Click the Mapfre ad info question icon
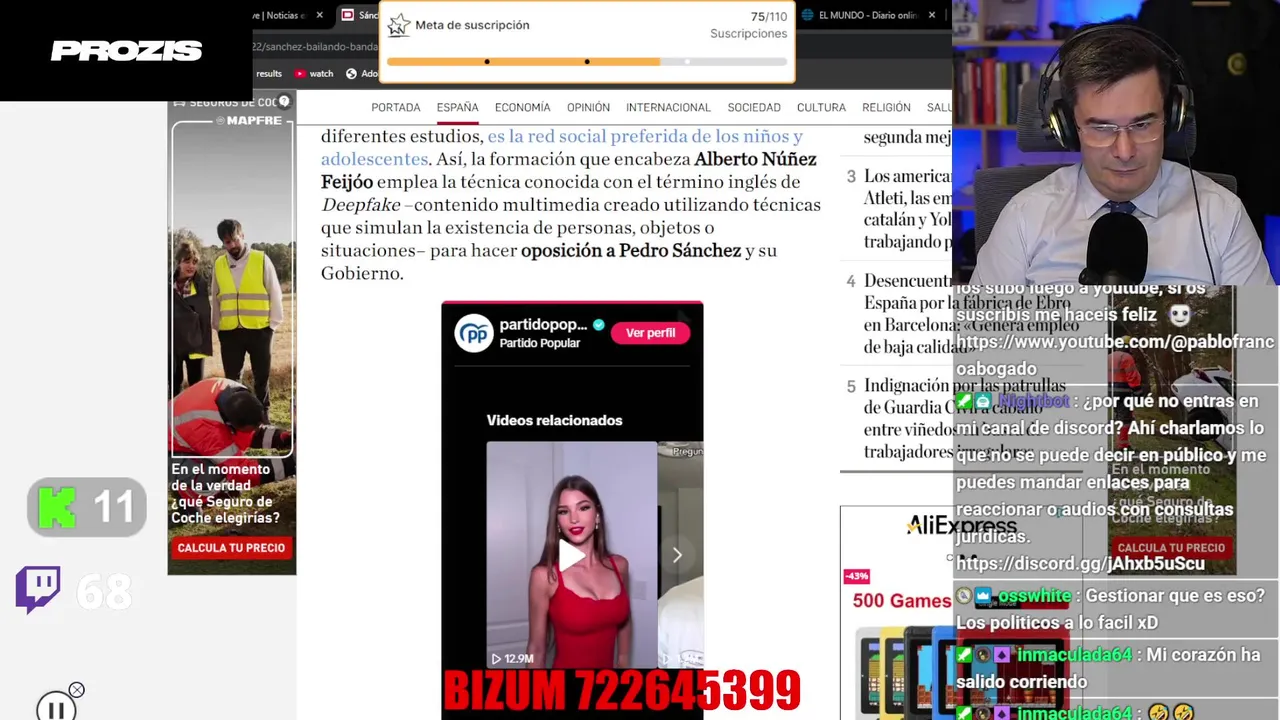 pyautogui.click(x=284, y=102)
